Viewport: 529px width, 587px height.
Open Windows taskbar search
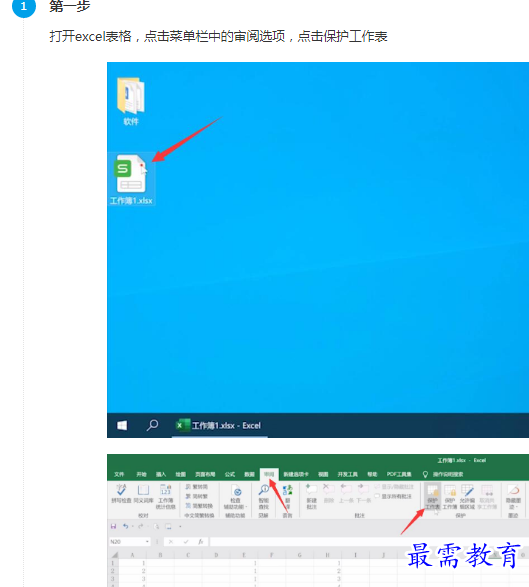(152, 425)
